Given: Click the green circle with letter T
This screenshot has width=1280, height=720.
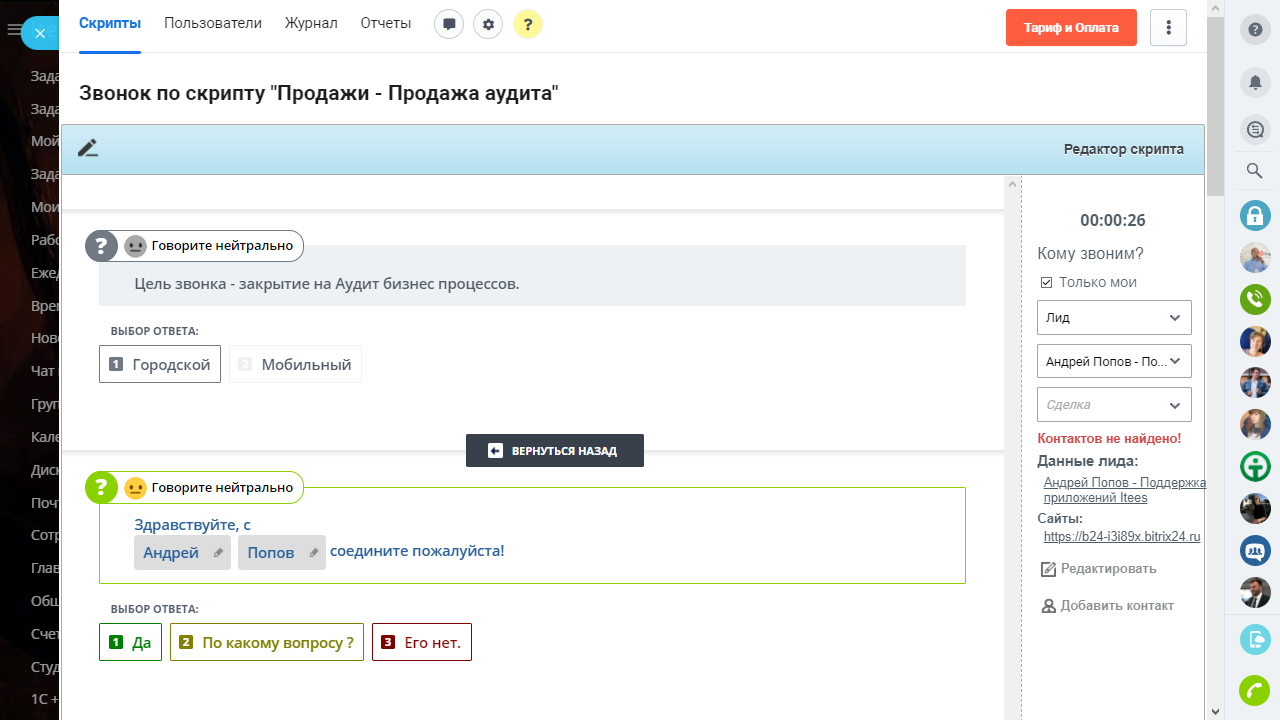Looking at the screenshot, I should point(1255,466).
